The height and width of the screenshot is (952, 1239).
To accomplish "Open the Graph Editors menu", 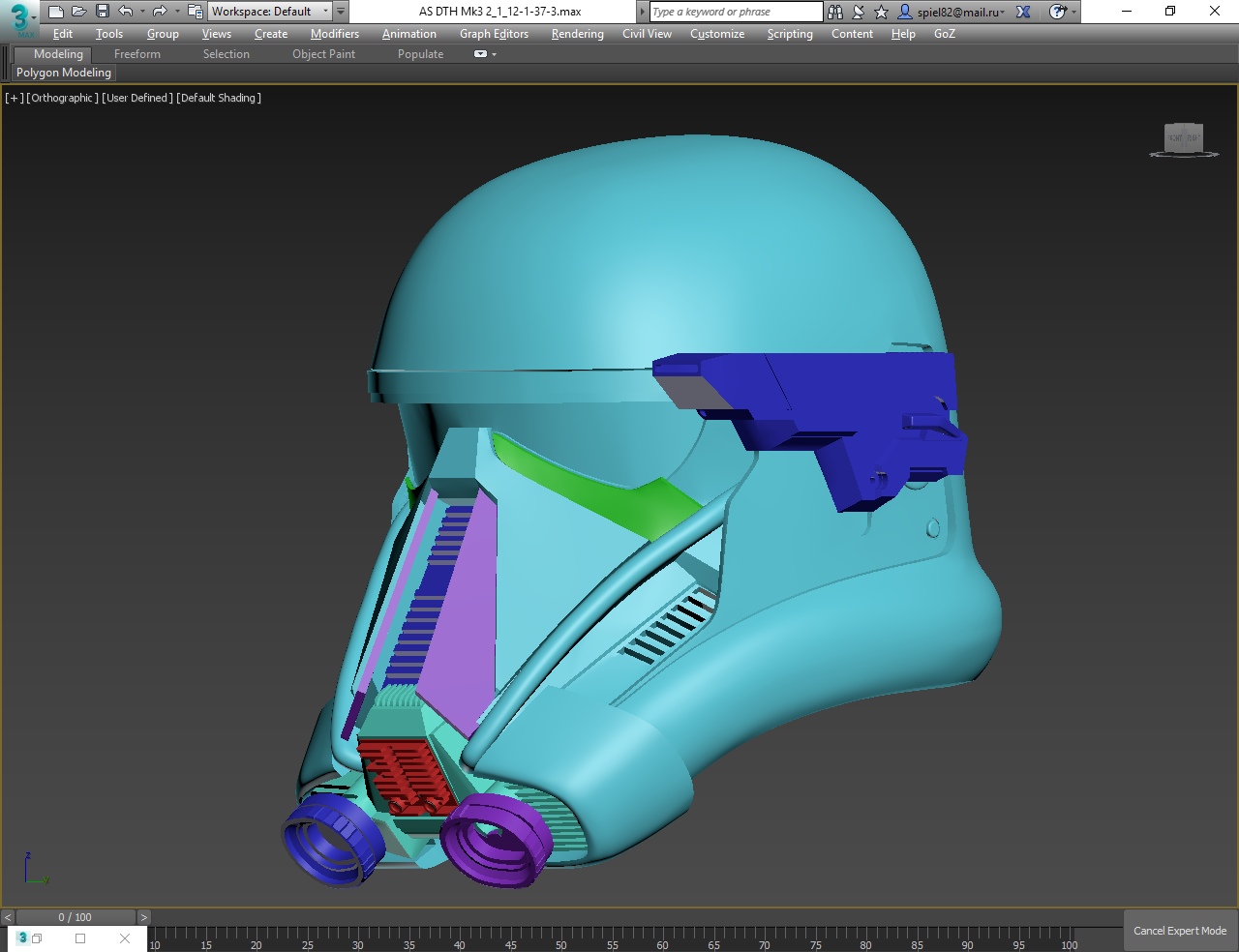I will click(494, 34).
